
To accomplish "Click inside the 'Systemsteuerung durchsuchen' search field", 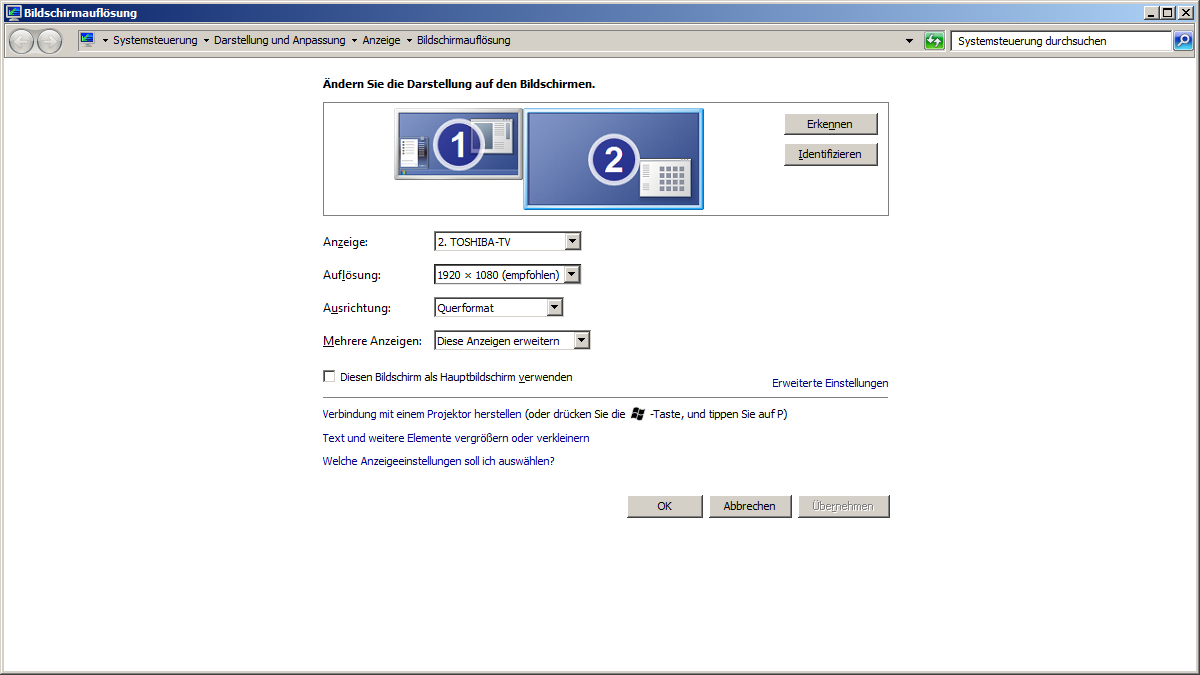I will [x=1059, y=41].
